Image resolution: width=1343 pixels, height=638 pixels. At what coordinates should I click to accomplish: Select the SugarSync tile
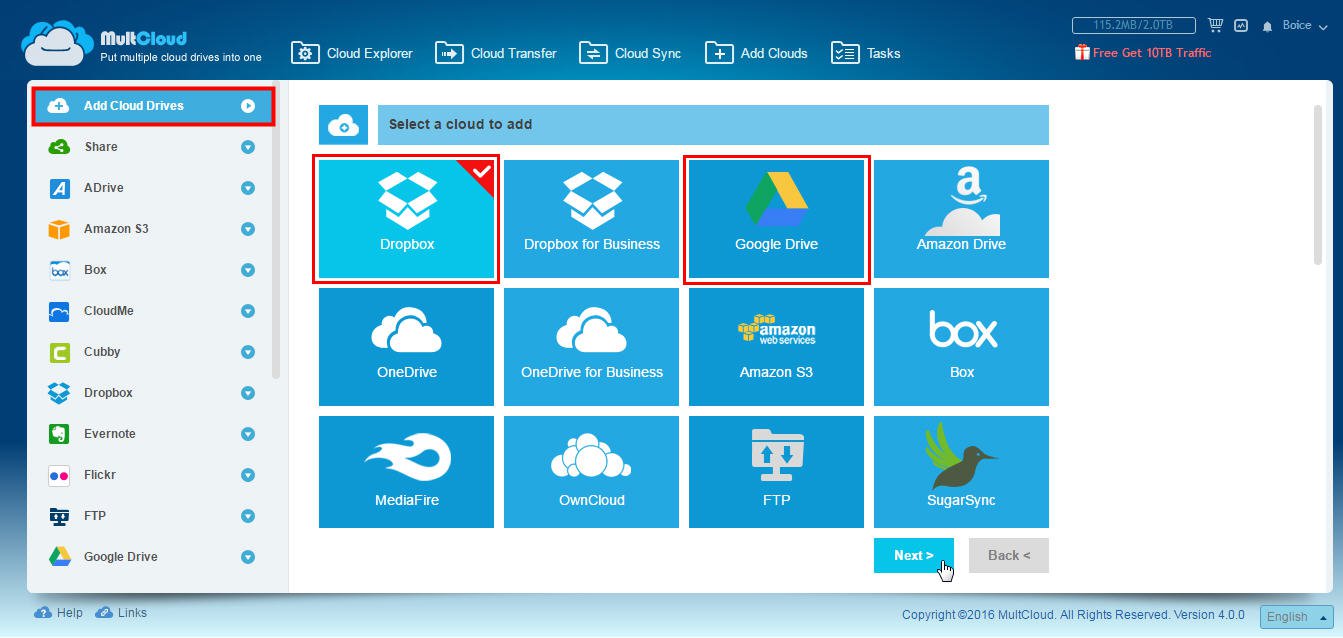(x=961, y=472)
